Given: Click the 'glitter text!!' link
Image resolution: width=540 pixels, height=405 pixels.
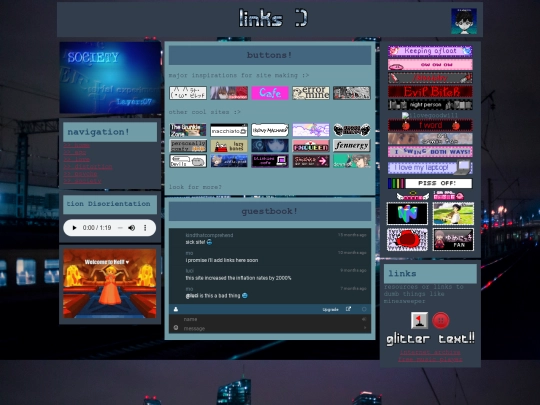Looking at the screenshot, I should 430,339.
